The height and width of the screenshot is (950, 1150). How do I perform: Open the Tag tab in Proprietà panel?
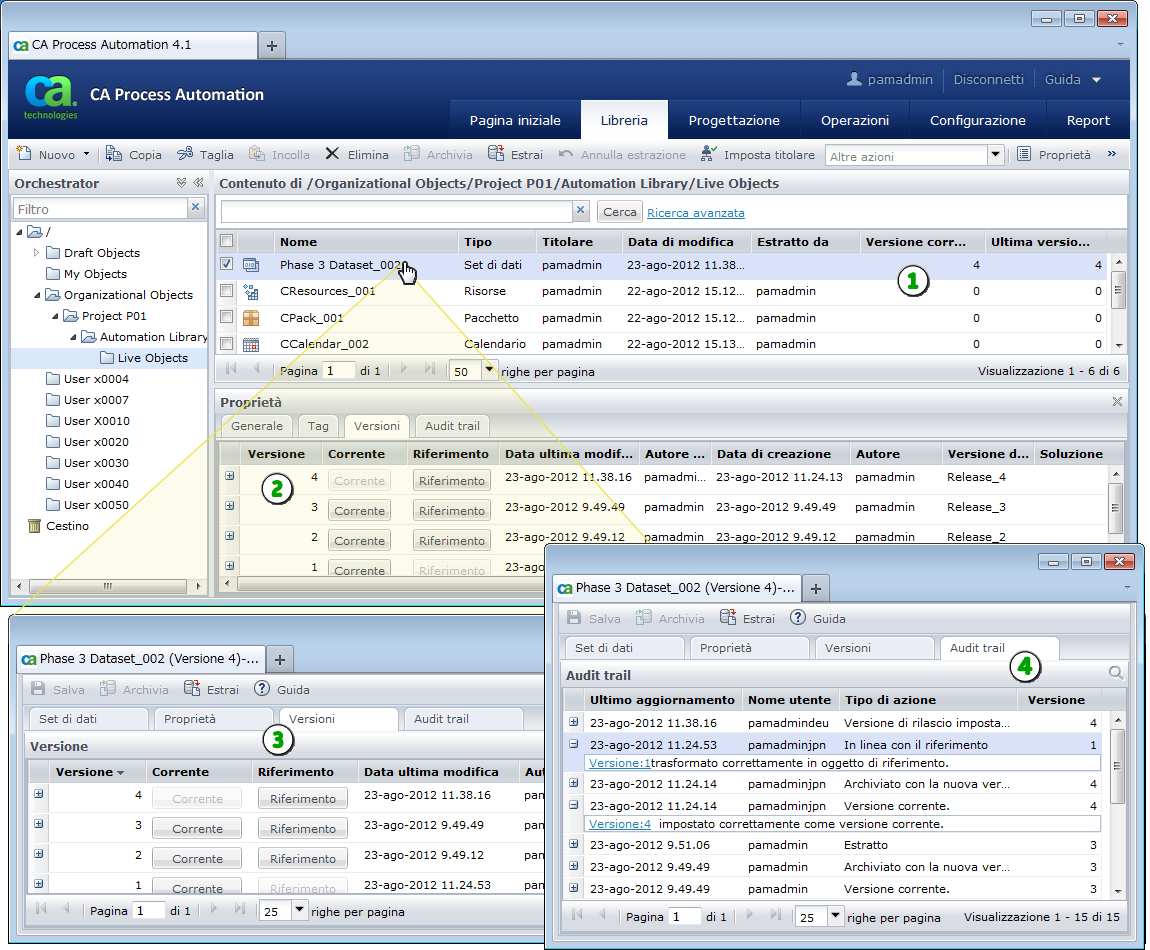pyautogui.click(x=318, y=426)
